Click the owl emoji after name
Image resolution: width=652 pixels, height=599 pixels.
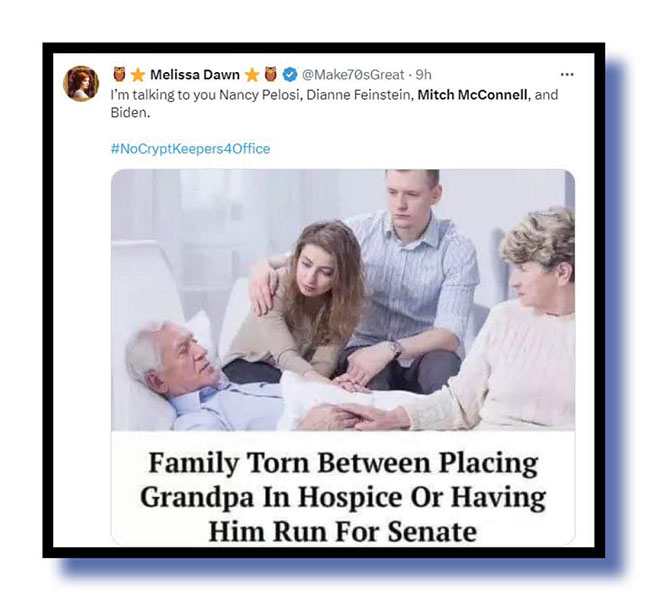[x=271, y=74]
